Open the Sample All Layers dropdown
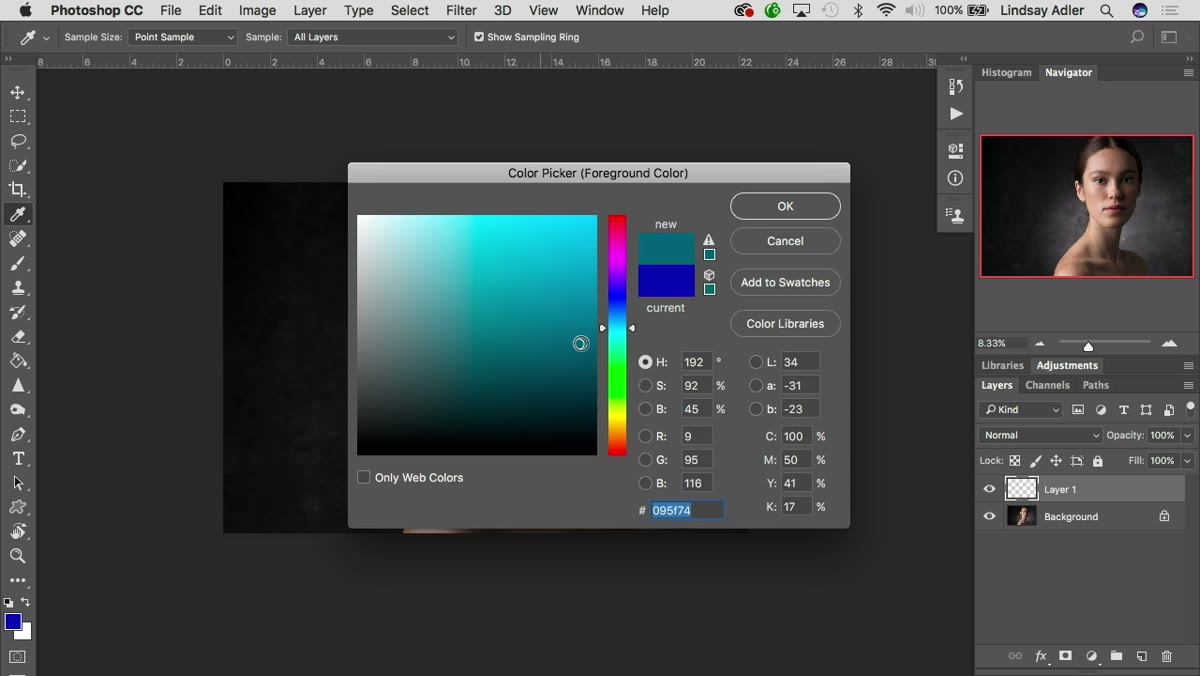The width and height of the screenshot is (1200, 676). [373, 37]
